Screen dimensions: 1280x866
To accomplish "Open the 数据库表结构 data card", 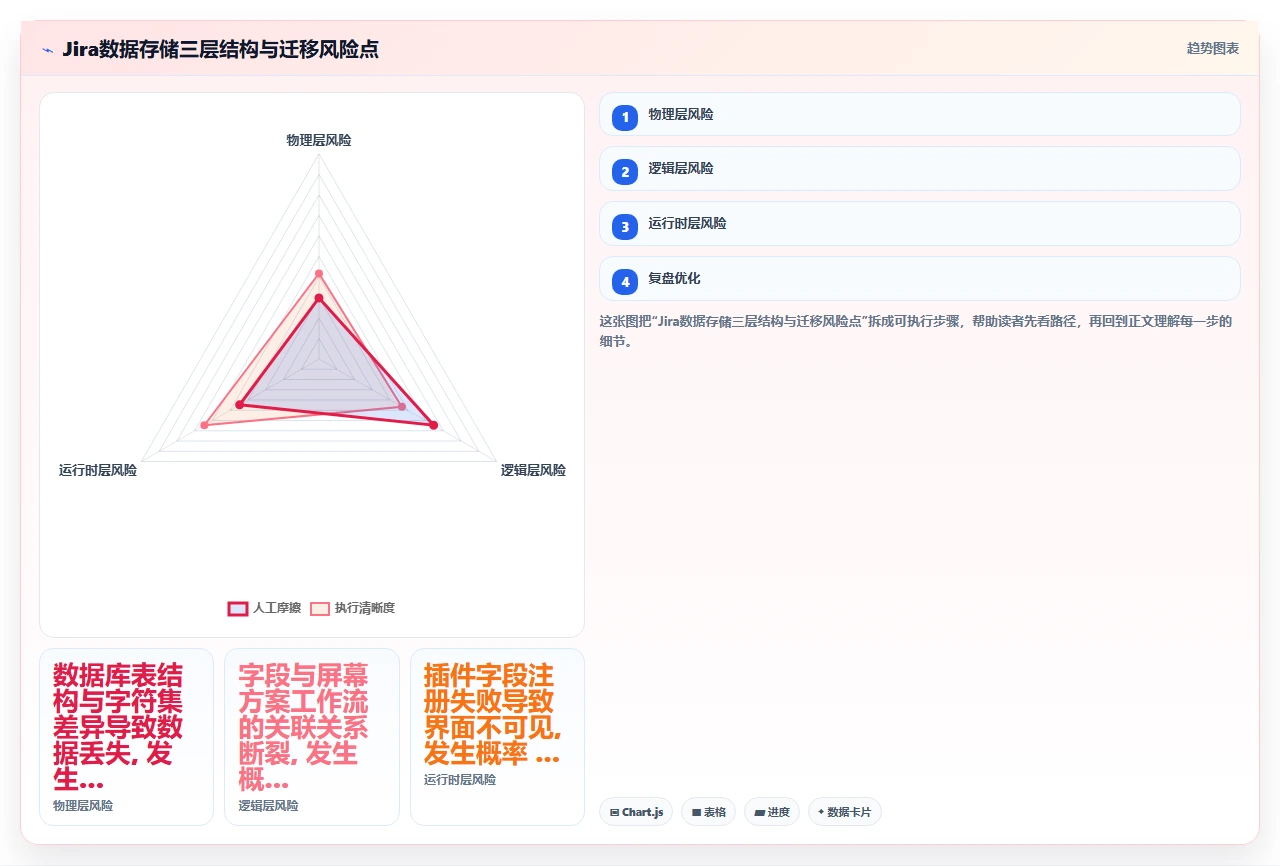I will click(126, 737).
